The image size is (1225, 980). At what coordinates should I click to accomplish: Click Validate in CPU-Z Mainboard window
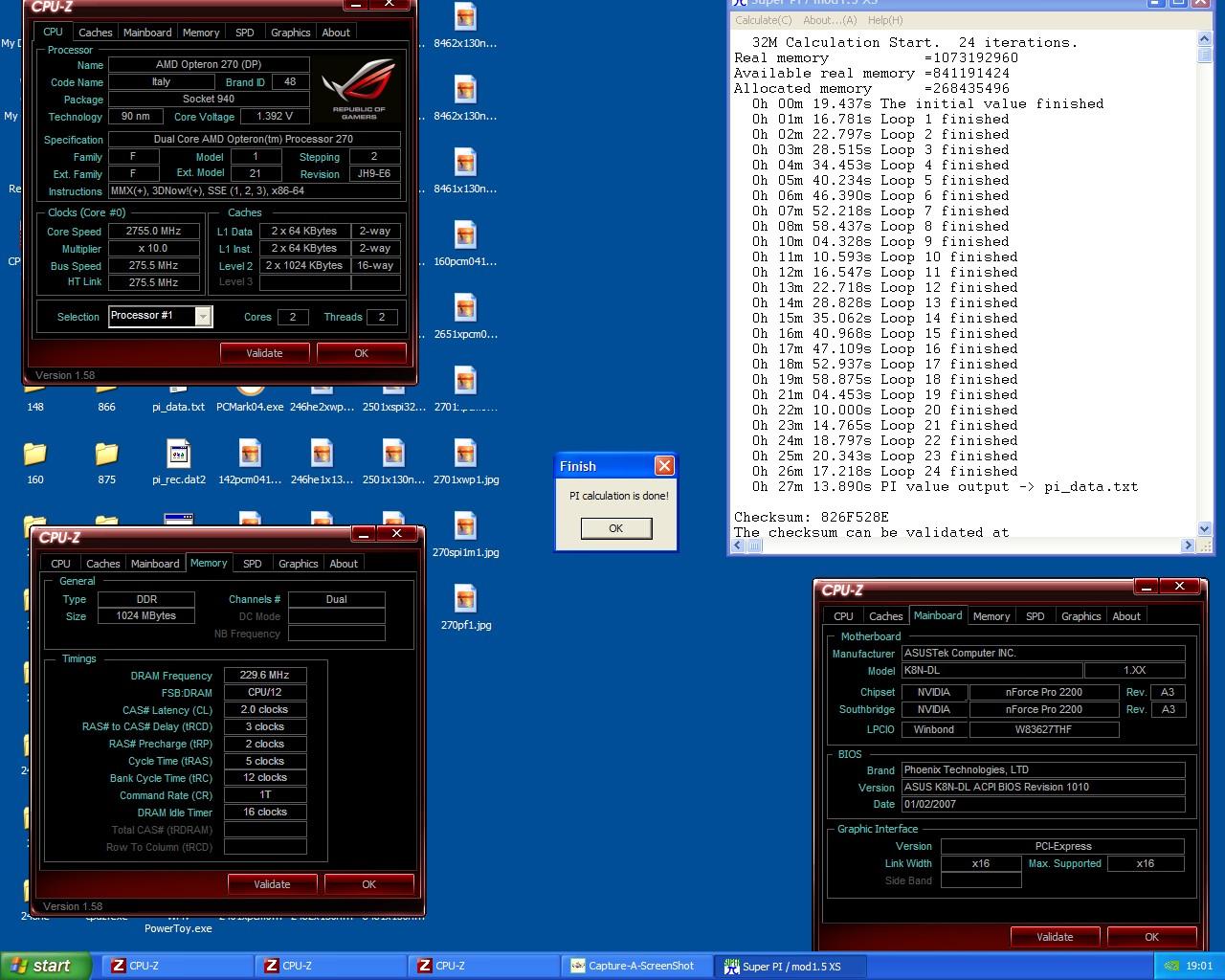click(1055, 937)
